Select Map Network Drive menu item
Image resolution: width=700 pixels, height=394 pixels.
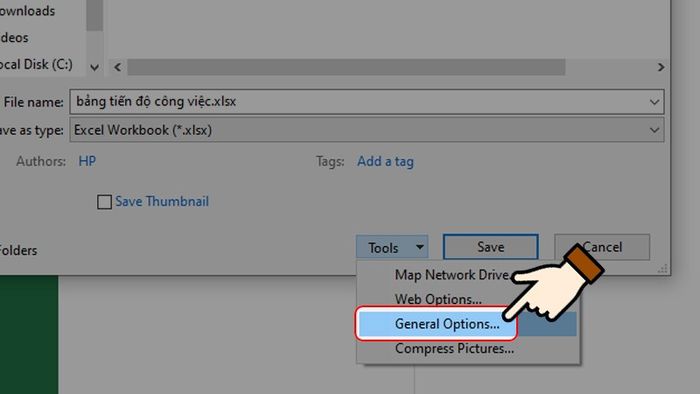pyautogui.click(x=453, y=275)
